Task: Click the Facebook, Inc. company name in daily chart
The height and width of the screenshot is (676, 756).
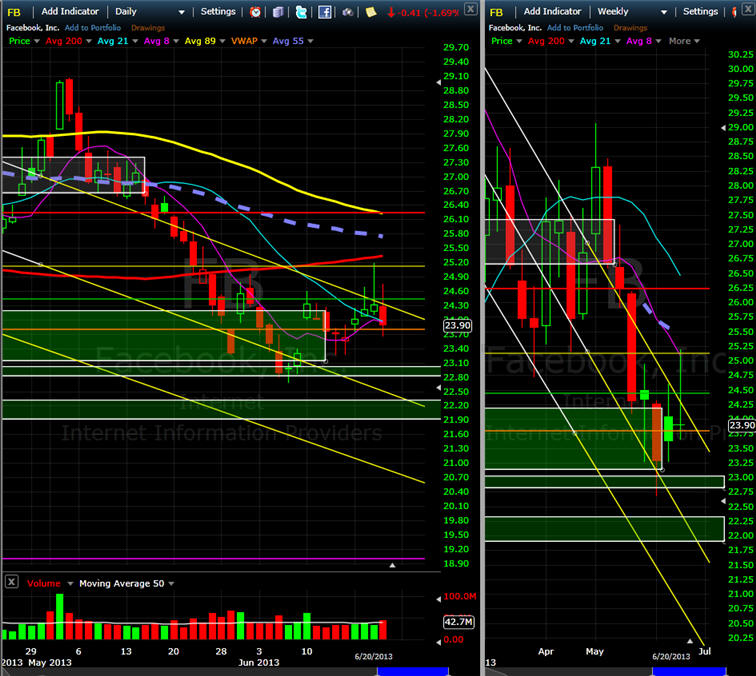Action: pyautogui.click(x=32, y=28)
